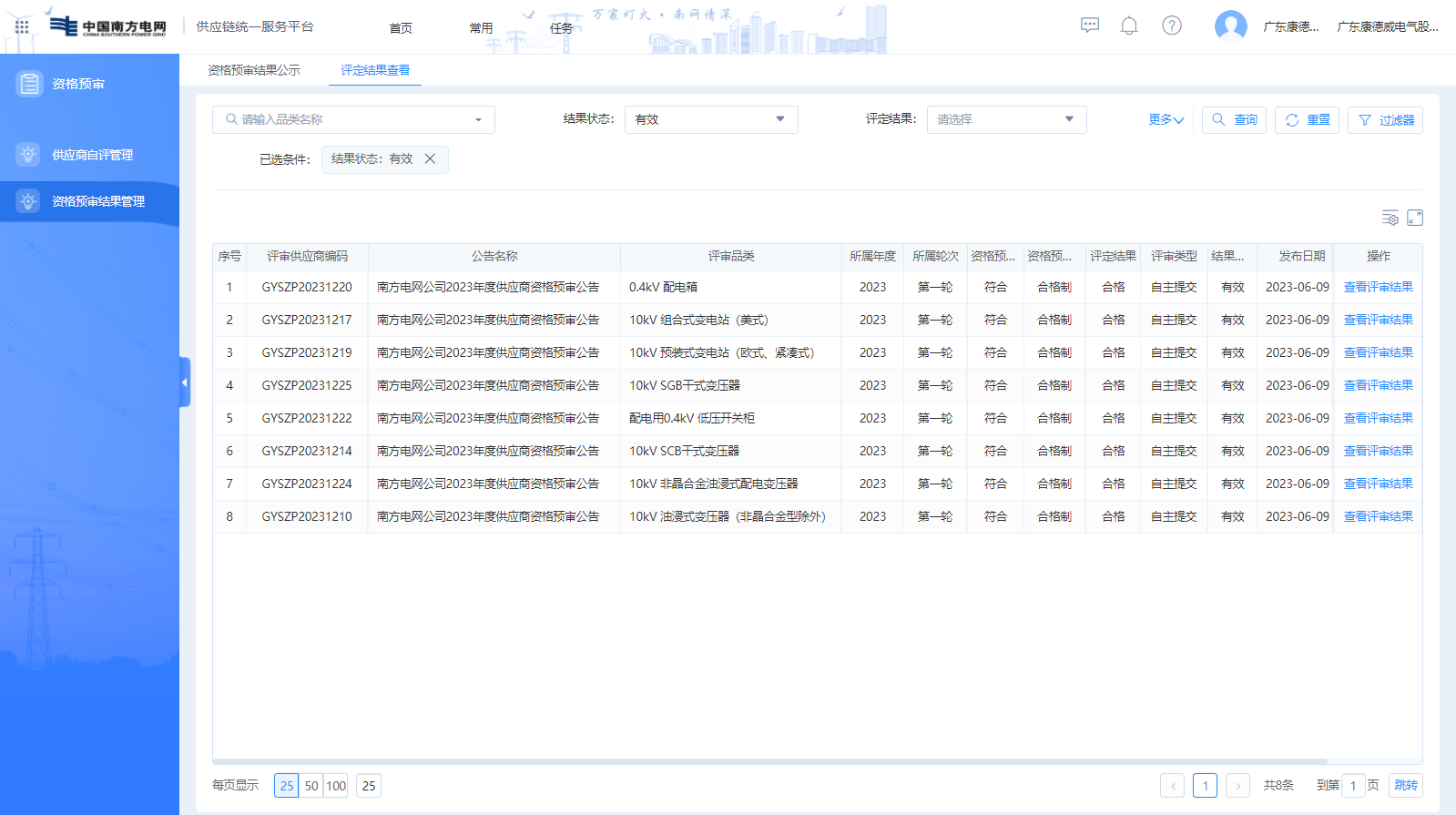
Task: Click the user avatar icon
Action: [1230, 26]
